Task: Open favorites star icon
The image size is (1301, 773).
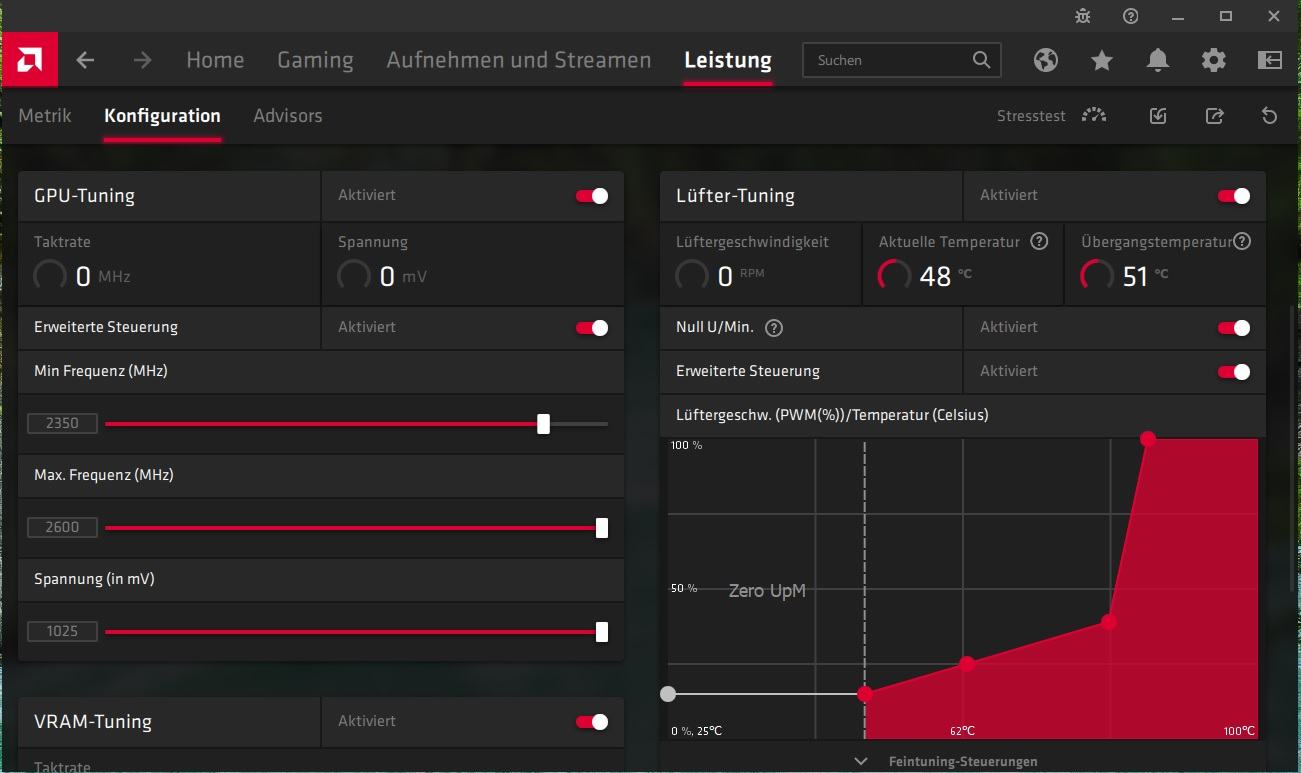Action: point(1102,60)
